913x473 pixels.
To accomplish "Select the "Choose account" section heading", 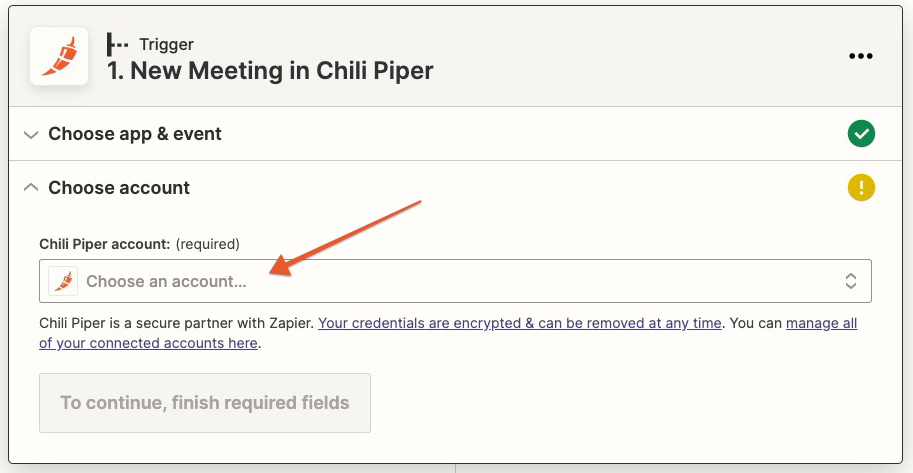I will [119, 188].
